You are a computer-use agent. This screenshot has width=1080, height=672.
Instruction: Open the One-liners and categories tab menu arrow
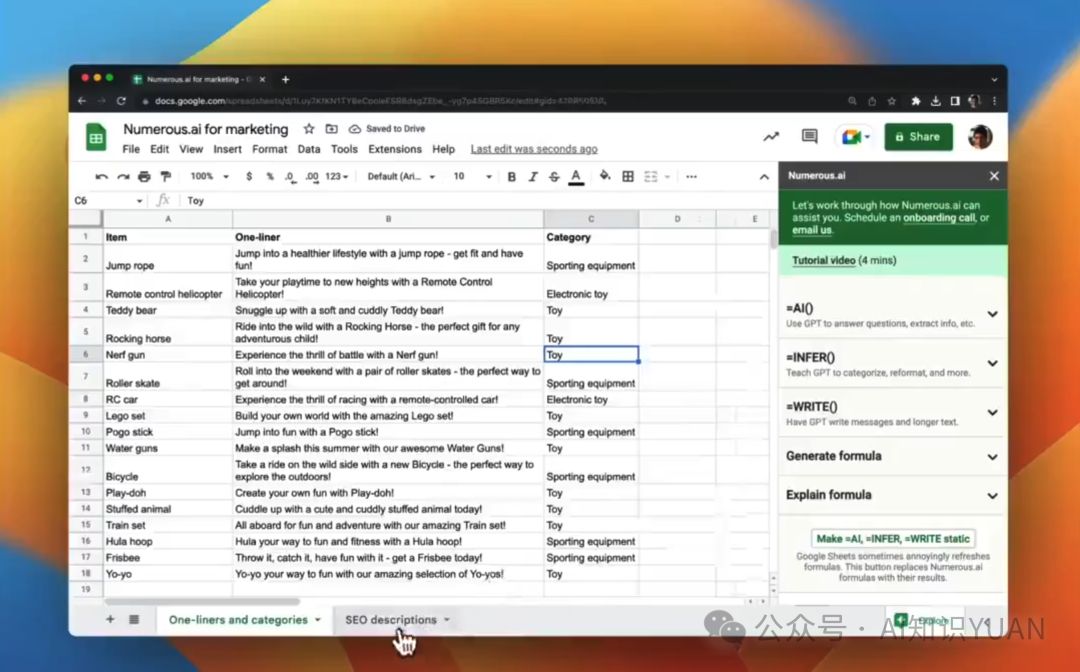click(x=318, y=620)
